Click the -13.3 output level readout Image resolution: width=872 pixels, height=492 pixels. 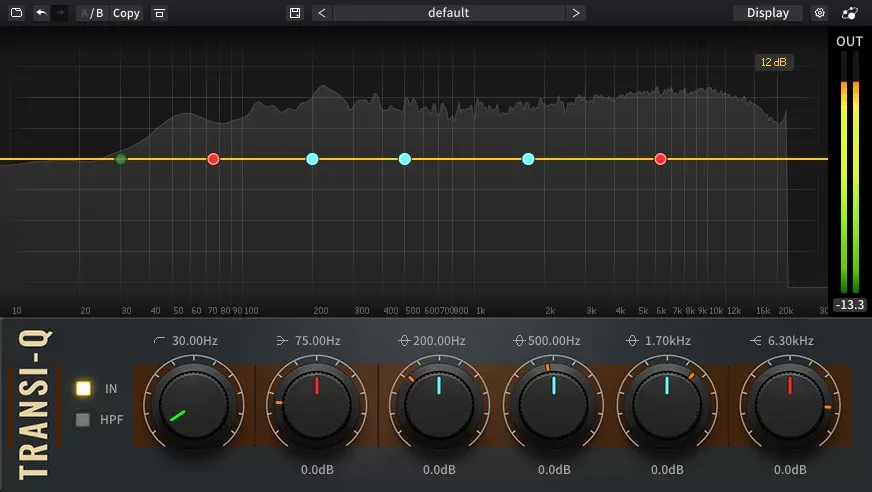tap(850, 305)
